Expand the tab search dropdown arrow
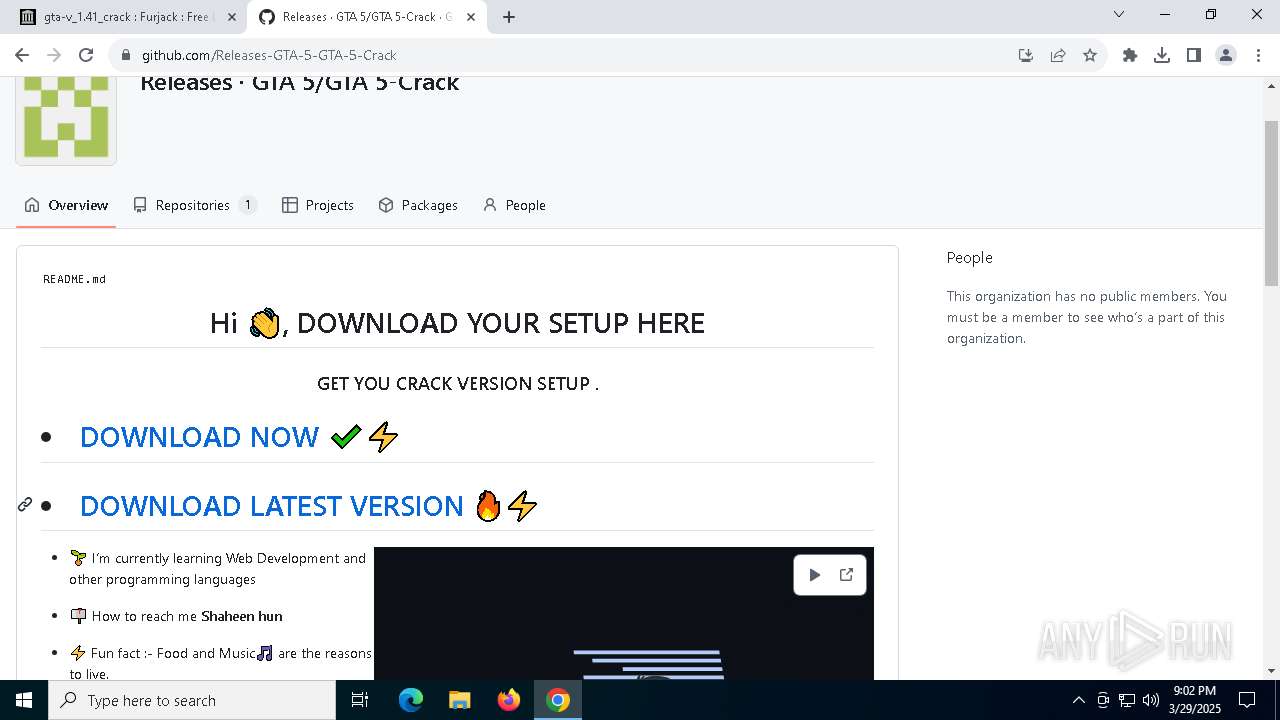 [1119, 14]
